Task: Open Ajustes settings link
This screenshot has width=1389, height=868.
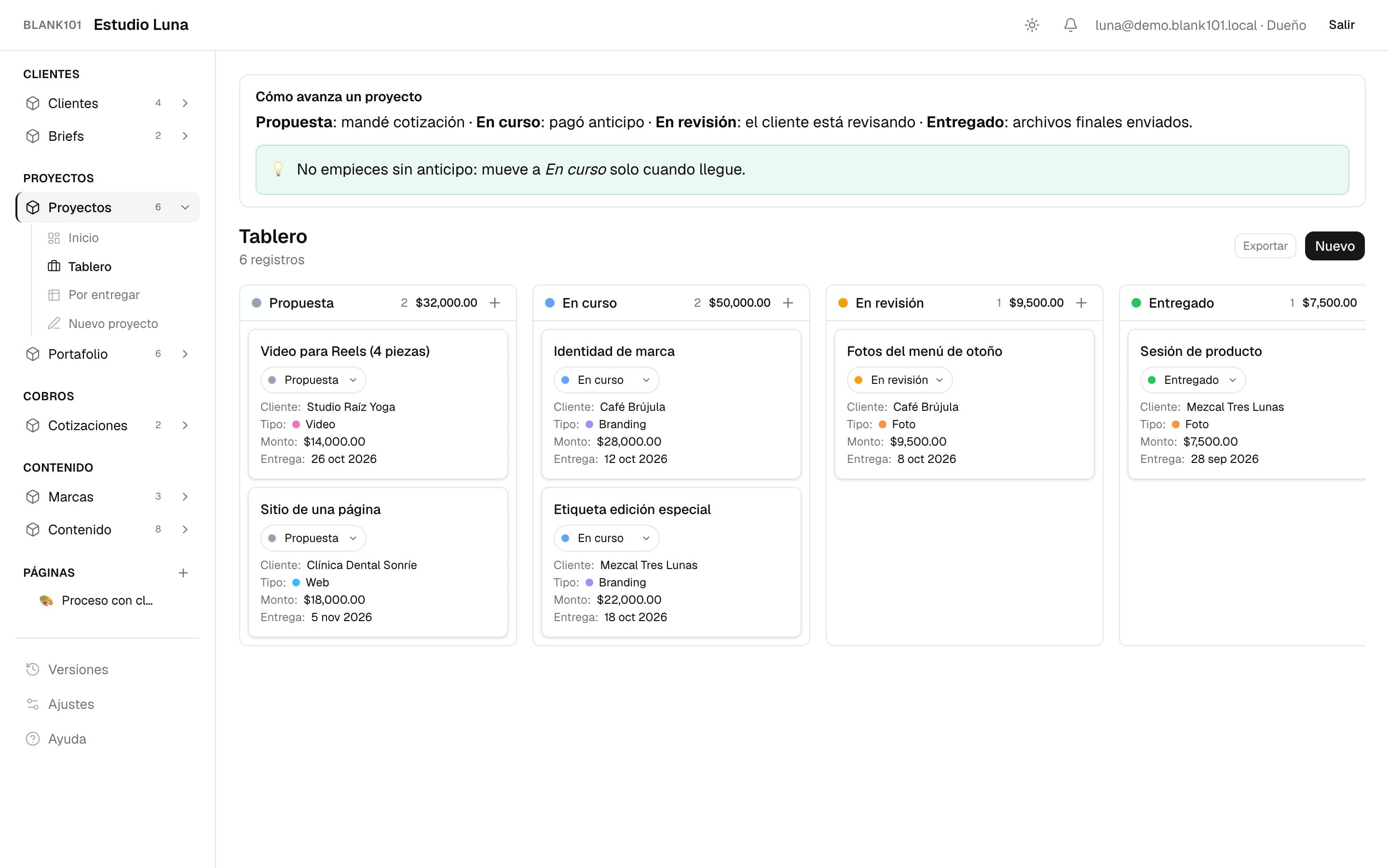Action: pyautogui.click(x=71, y=705)
